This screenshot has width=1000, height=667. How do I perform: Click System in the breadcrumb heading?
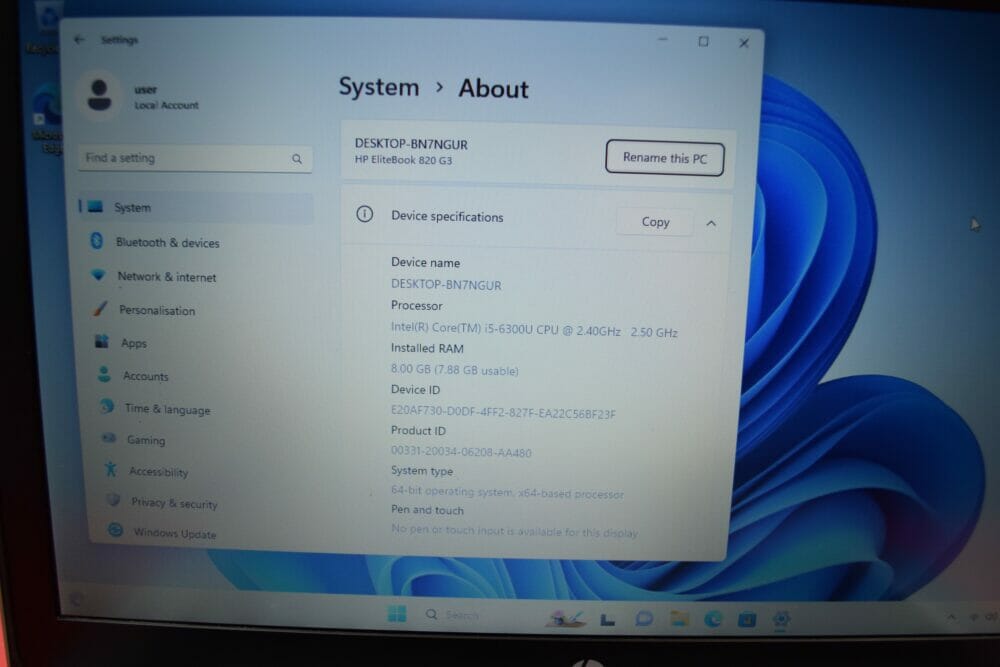click(379, 87)
